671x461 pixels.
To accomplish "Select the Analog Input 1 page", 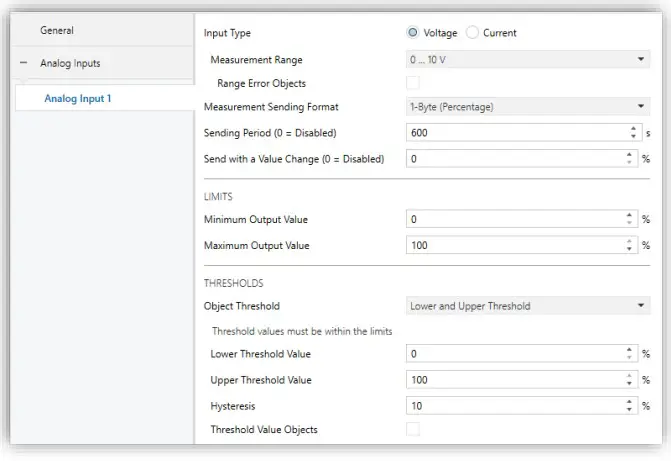I will (x=77, y=98).
